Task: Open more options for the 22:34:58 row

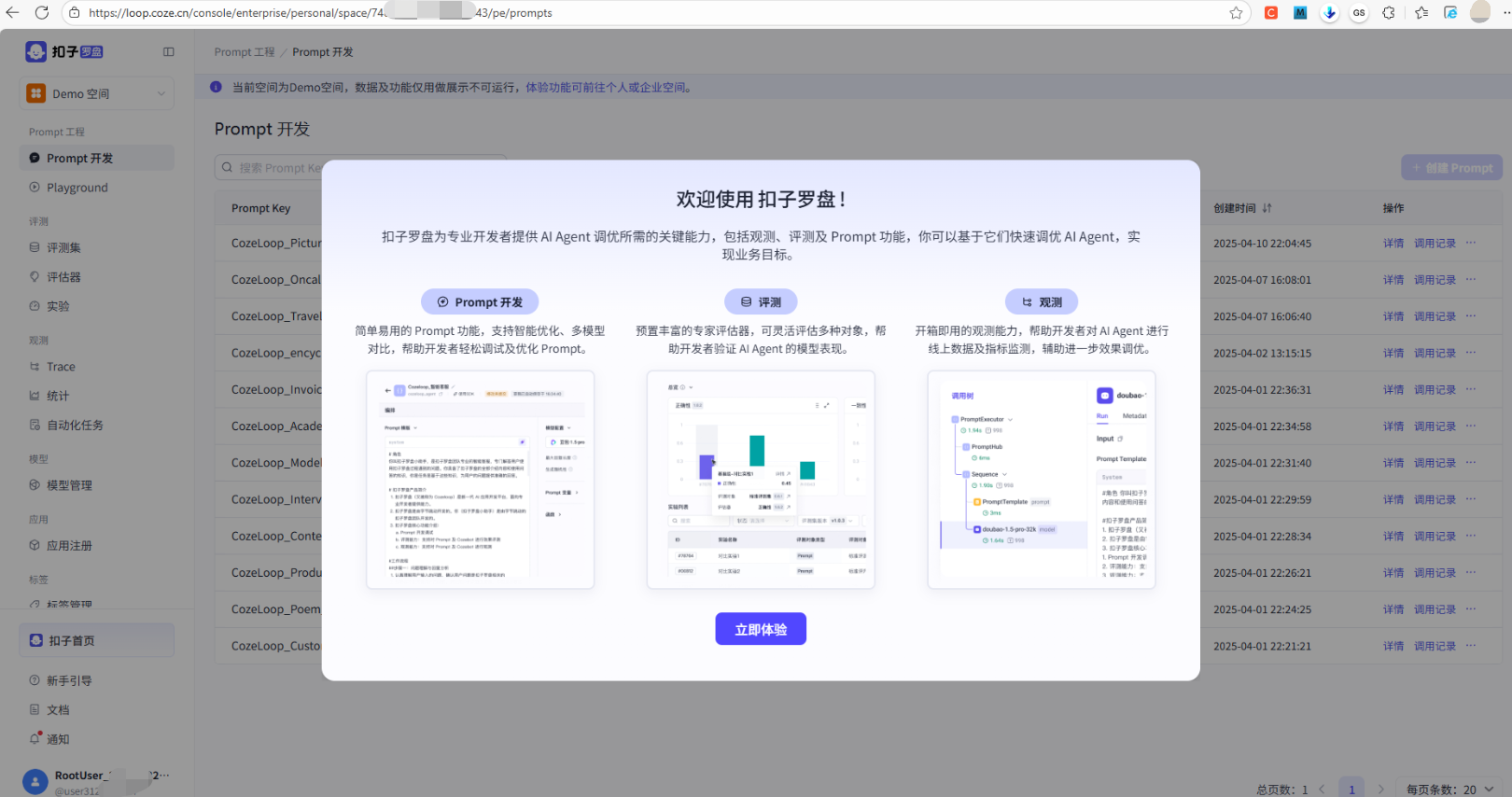Action: [1471, 426]
